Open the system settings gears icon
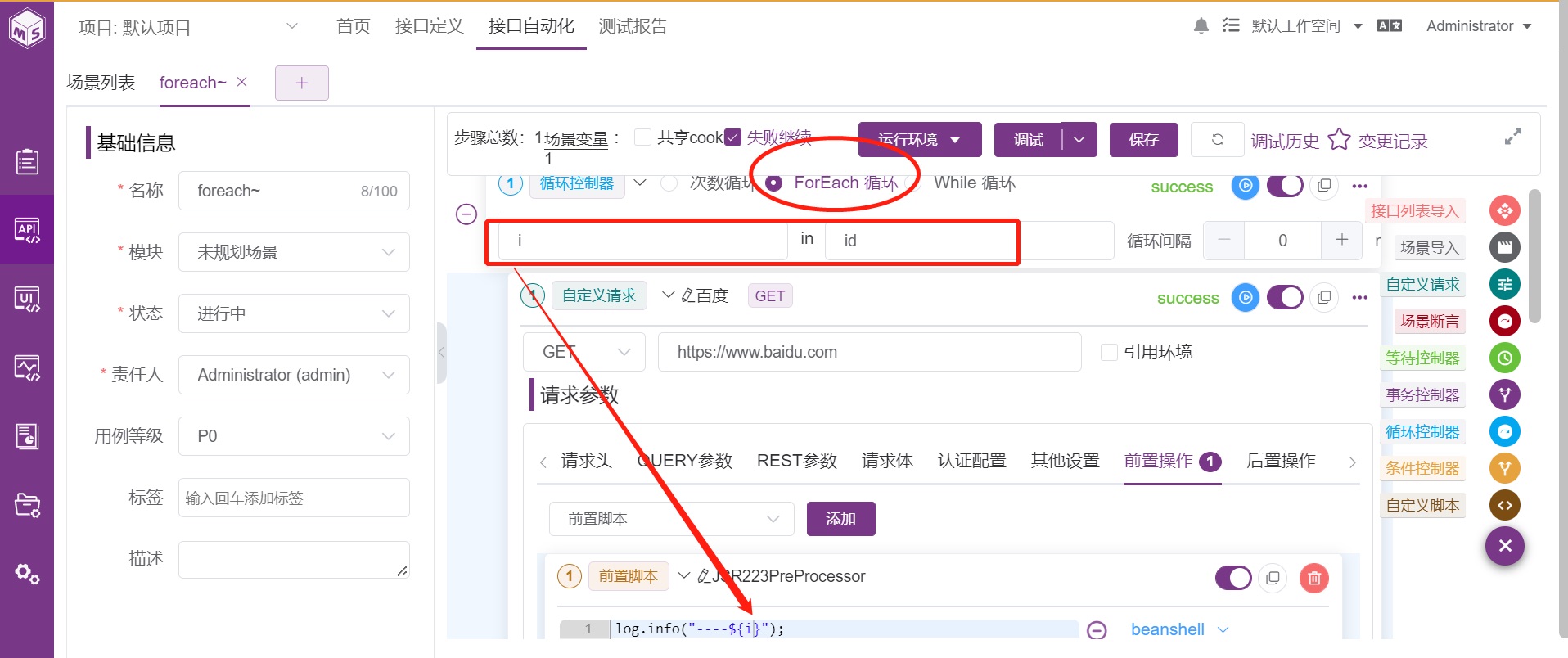This screenshot has width=1568, height=658. [27, 574]
